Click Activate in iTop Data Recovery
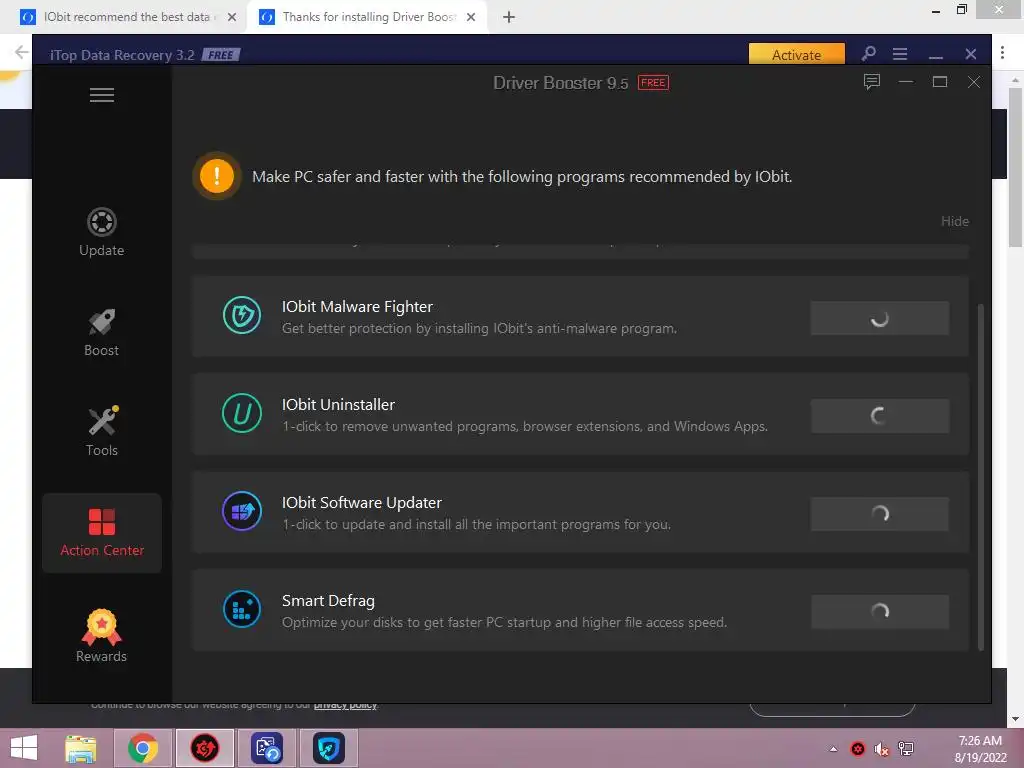The image size is (1024, 768). 797,54
